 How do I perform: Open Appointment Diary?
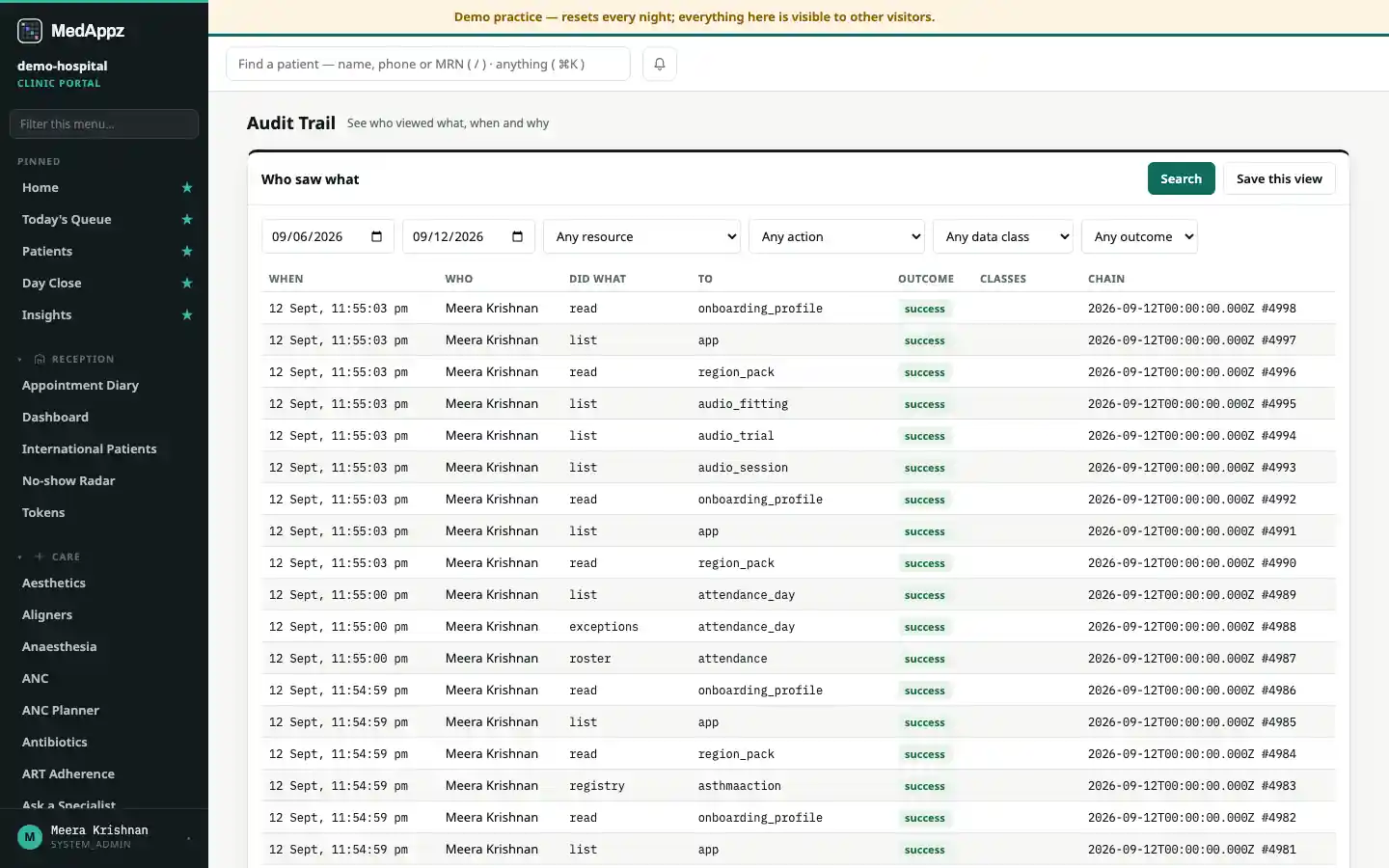point(81,386)
